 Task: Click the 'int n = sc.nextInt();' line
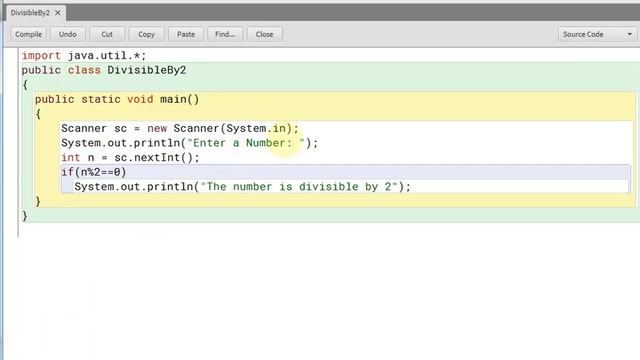130,158
